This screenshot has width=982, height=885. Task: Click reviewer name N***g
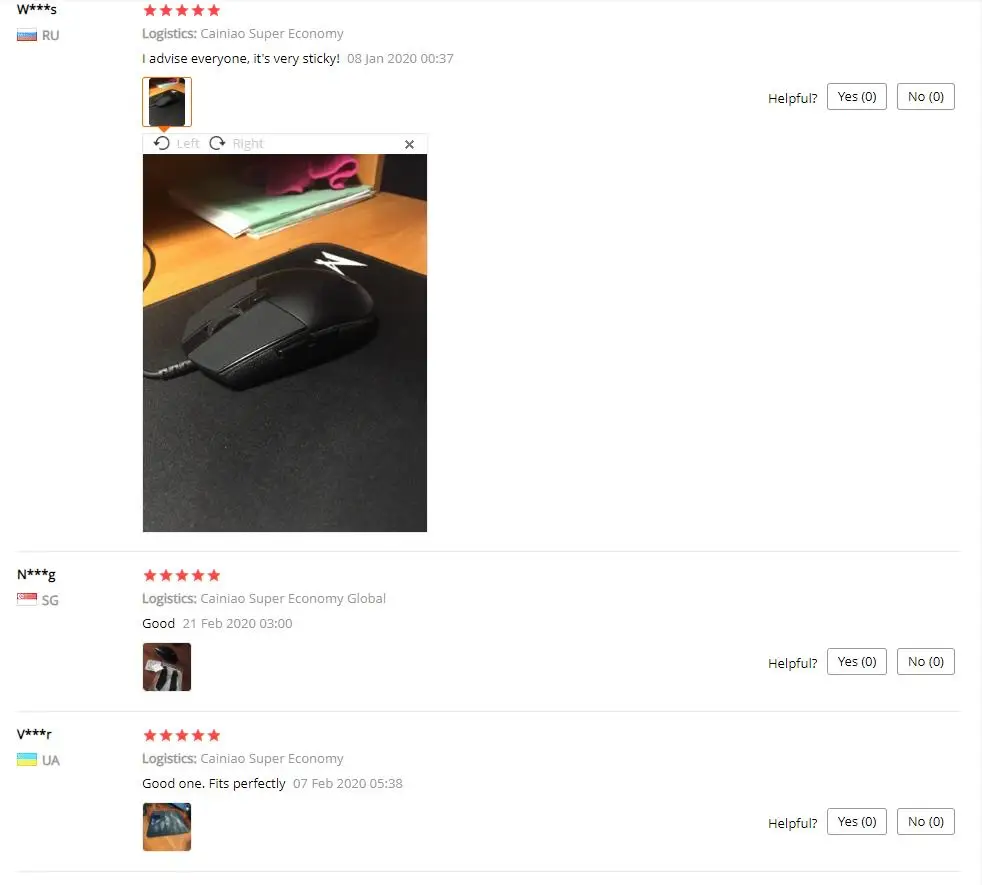[x=36, y=574]
